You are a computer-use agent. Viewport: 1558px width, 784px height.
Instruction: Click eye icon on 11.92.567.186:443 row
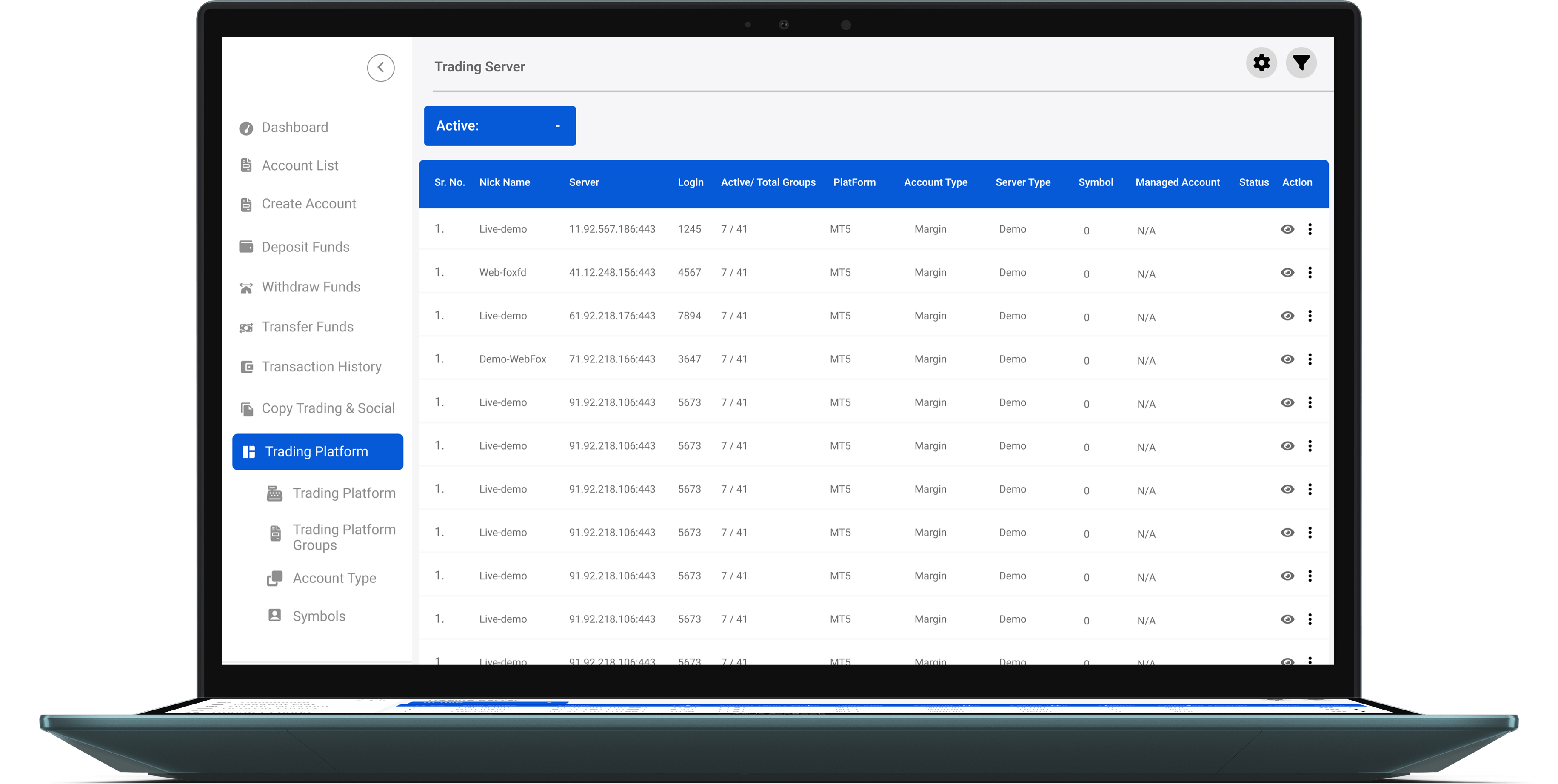point(1287,229)
